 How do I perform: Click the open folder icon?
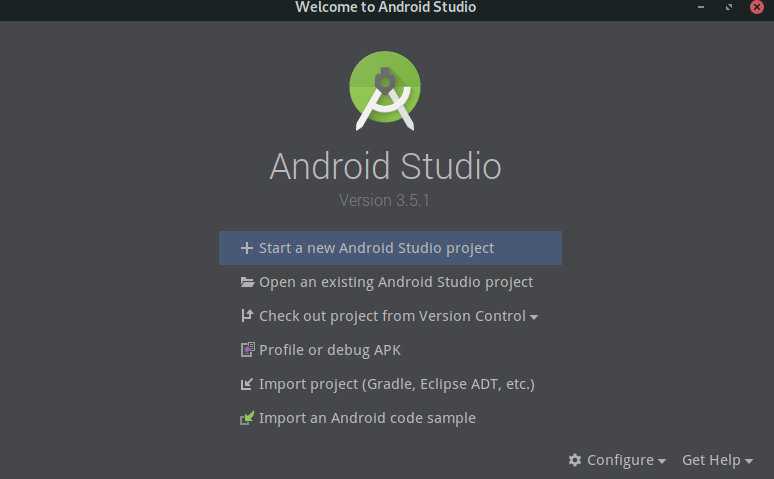tap(247, 282)
